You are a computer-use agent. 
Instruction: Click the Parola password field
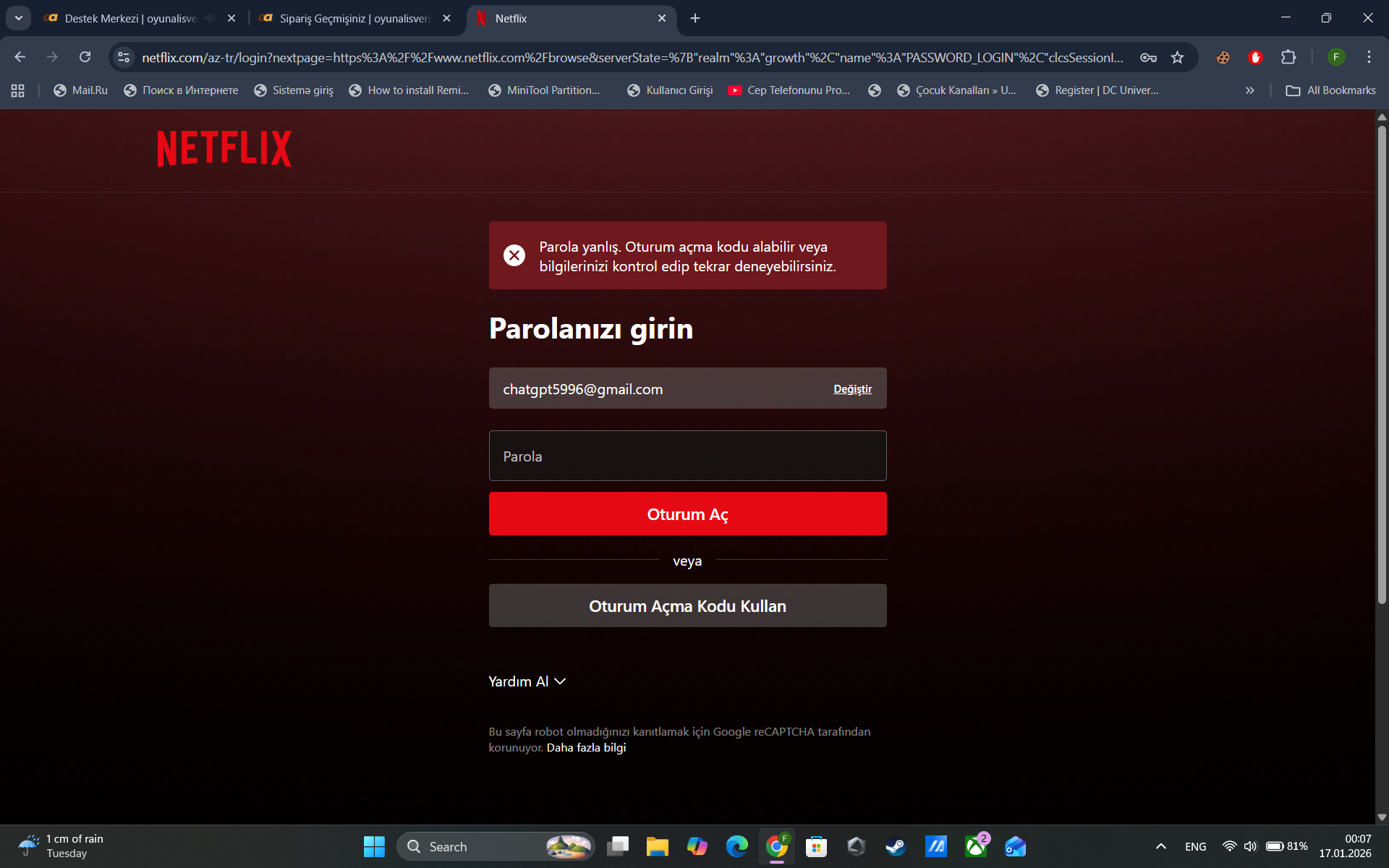point(687,456)
